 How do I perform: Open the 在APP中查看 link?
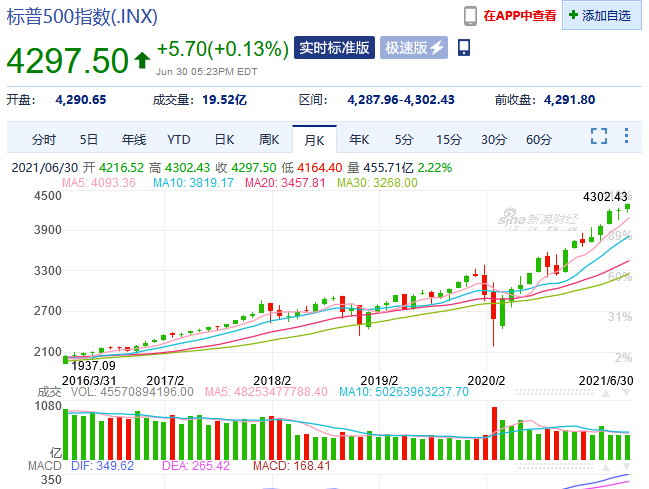point(520,16)
